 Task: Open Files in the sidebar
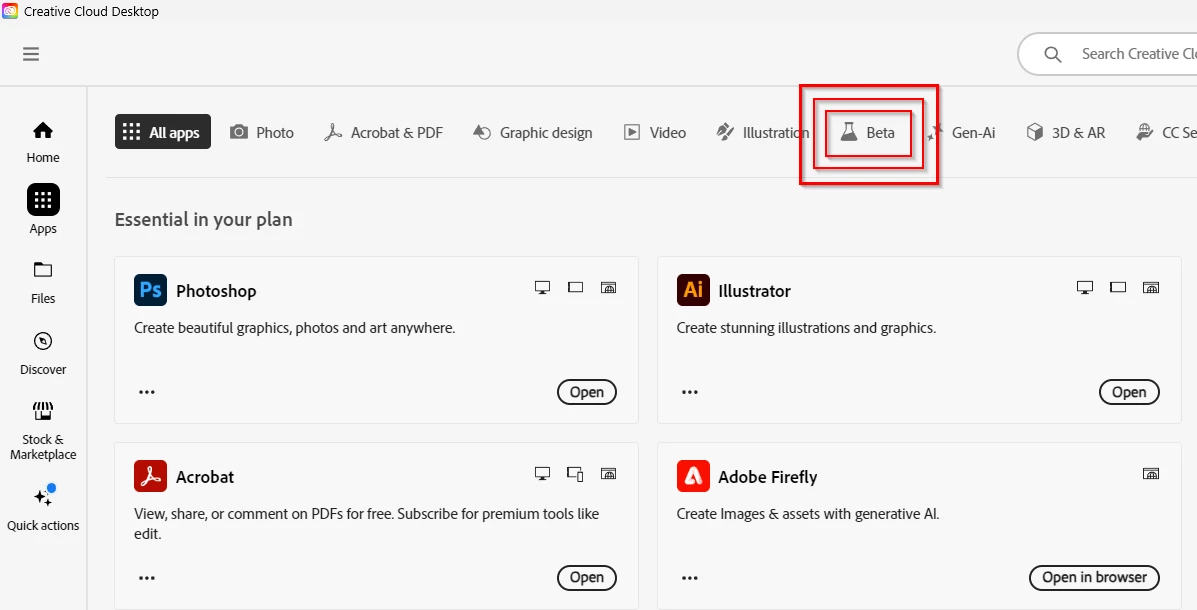coord(43,282)
